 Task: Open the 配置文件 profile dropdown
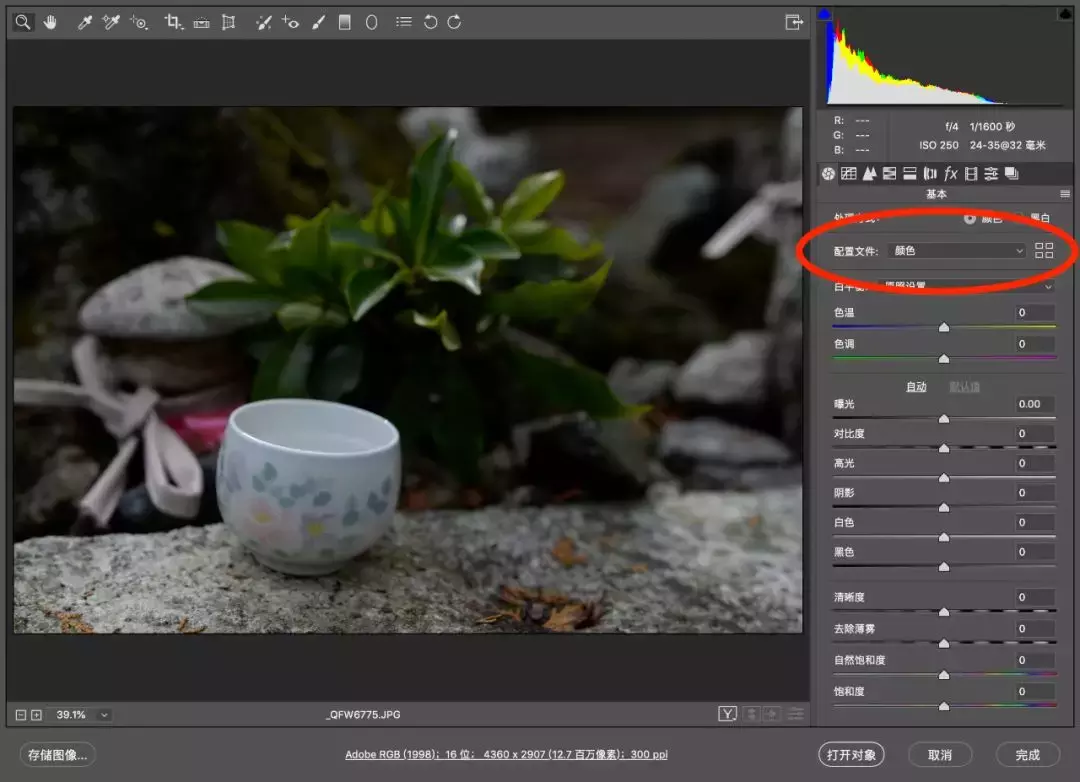tap(956, 251)
